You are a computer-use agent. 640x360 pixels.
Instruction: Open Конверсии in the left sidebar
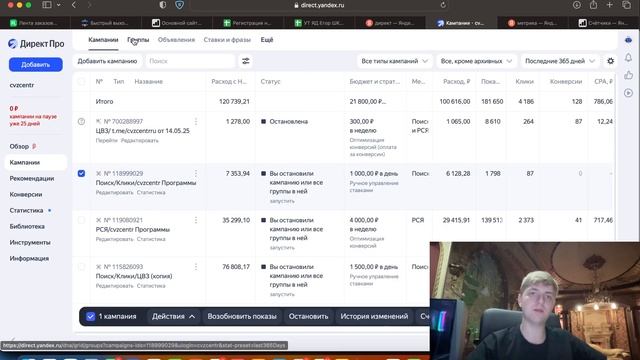tap(26, 194)
